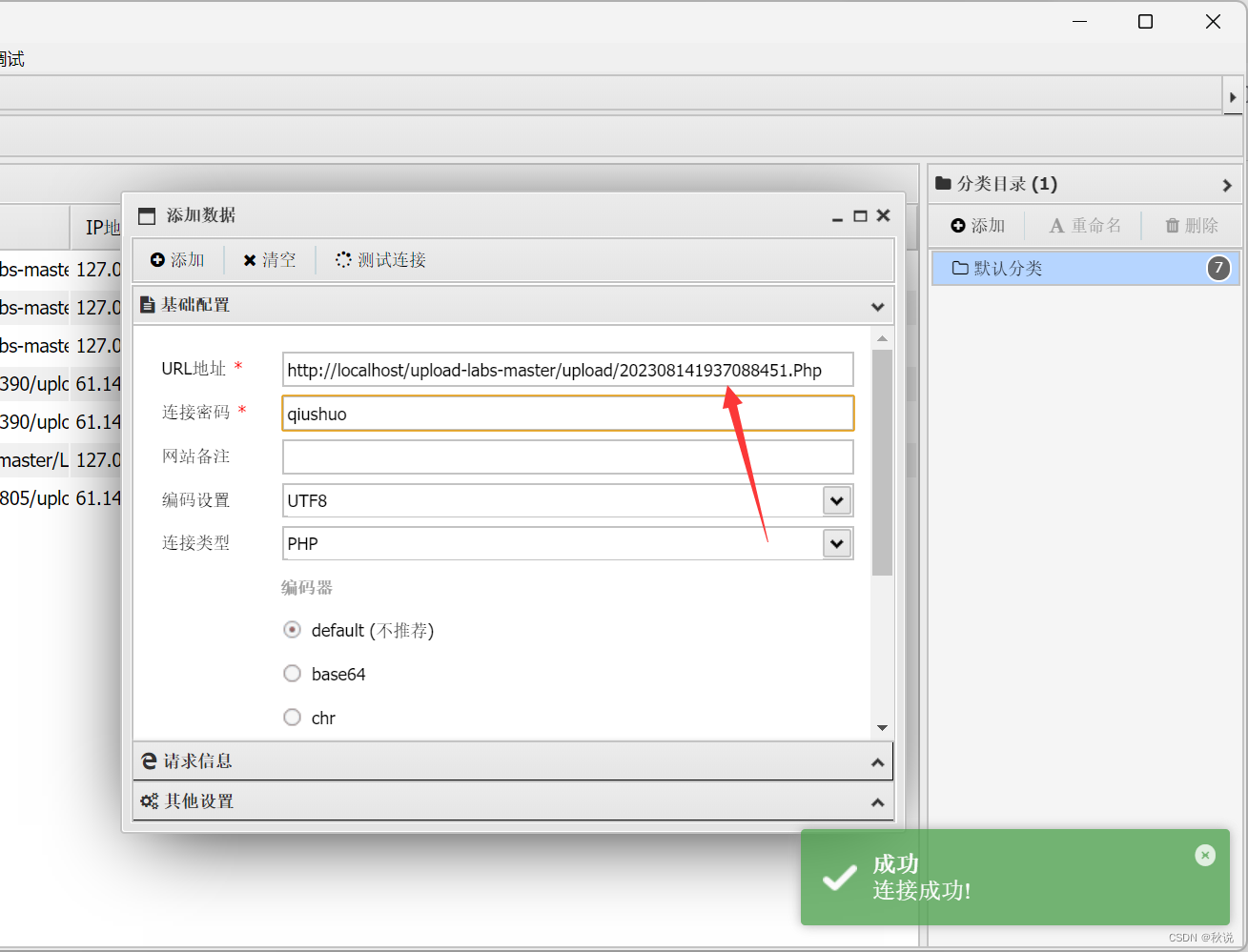1248x952 pixels.
Task: Select the default (不推荐) encoder radio
Action: click(x=293, y=630)
